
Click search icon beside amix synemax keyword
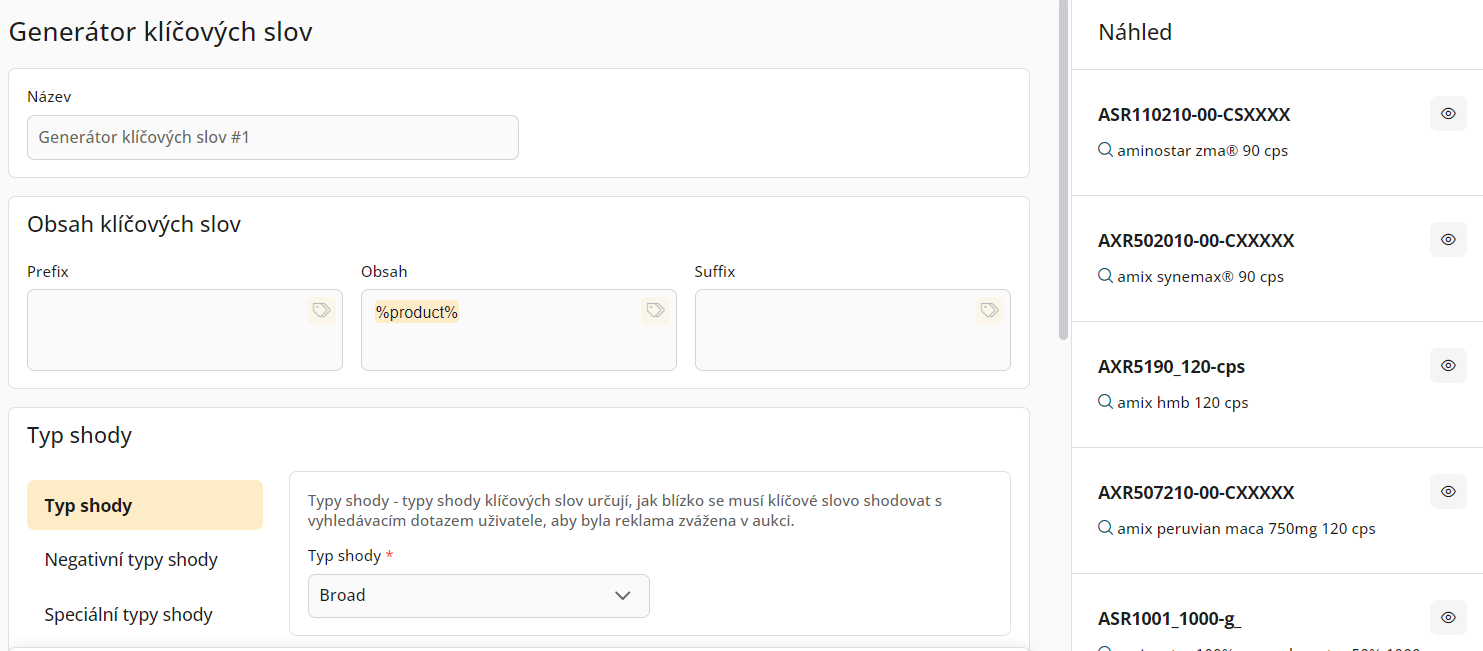click(x=1105, y=276)
